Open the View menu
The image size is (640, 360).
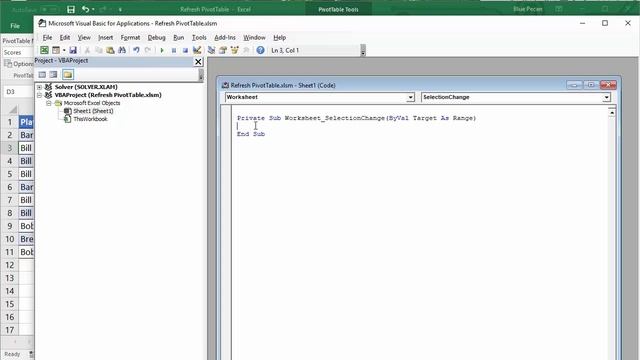coord(84,38)
